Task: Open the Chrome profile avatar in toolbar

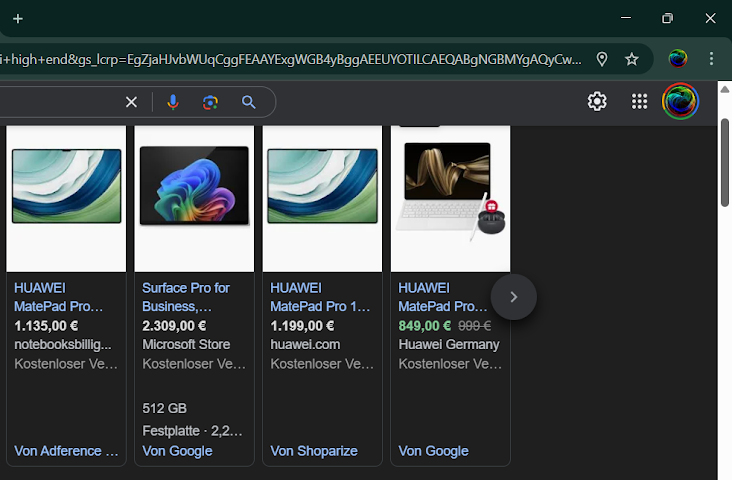Action: coord(678,59)
